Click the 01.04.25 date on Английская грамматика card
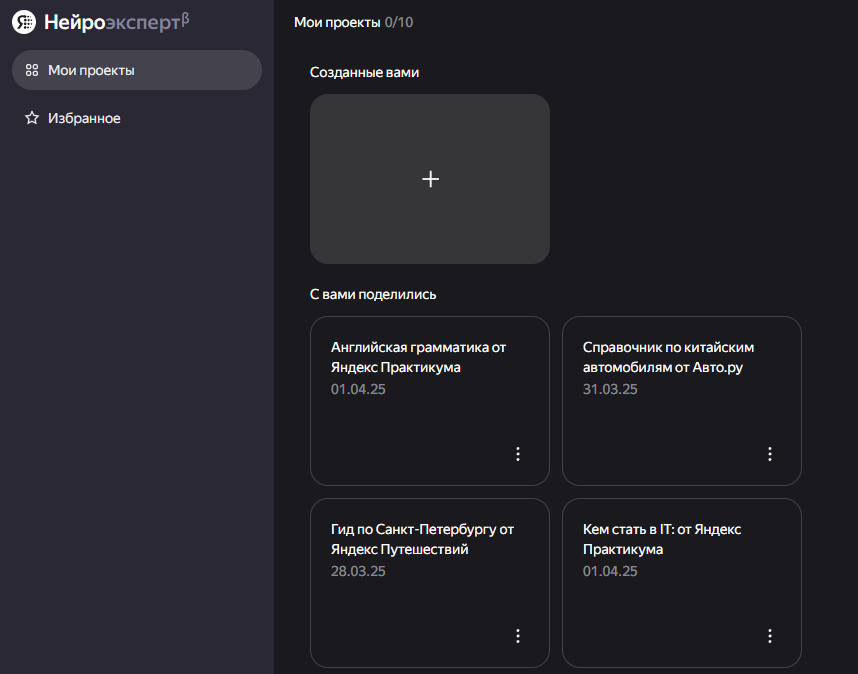858x674 pixels. click(358, 389)
